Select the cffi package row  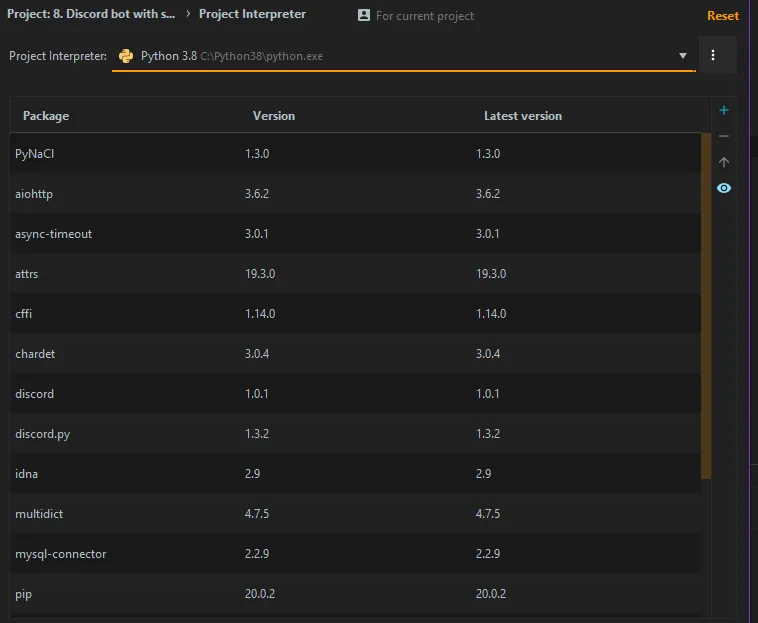point(355,314)
